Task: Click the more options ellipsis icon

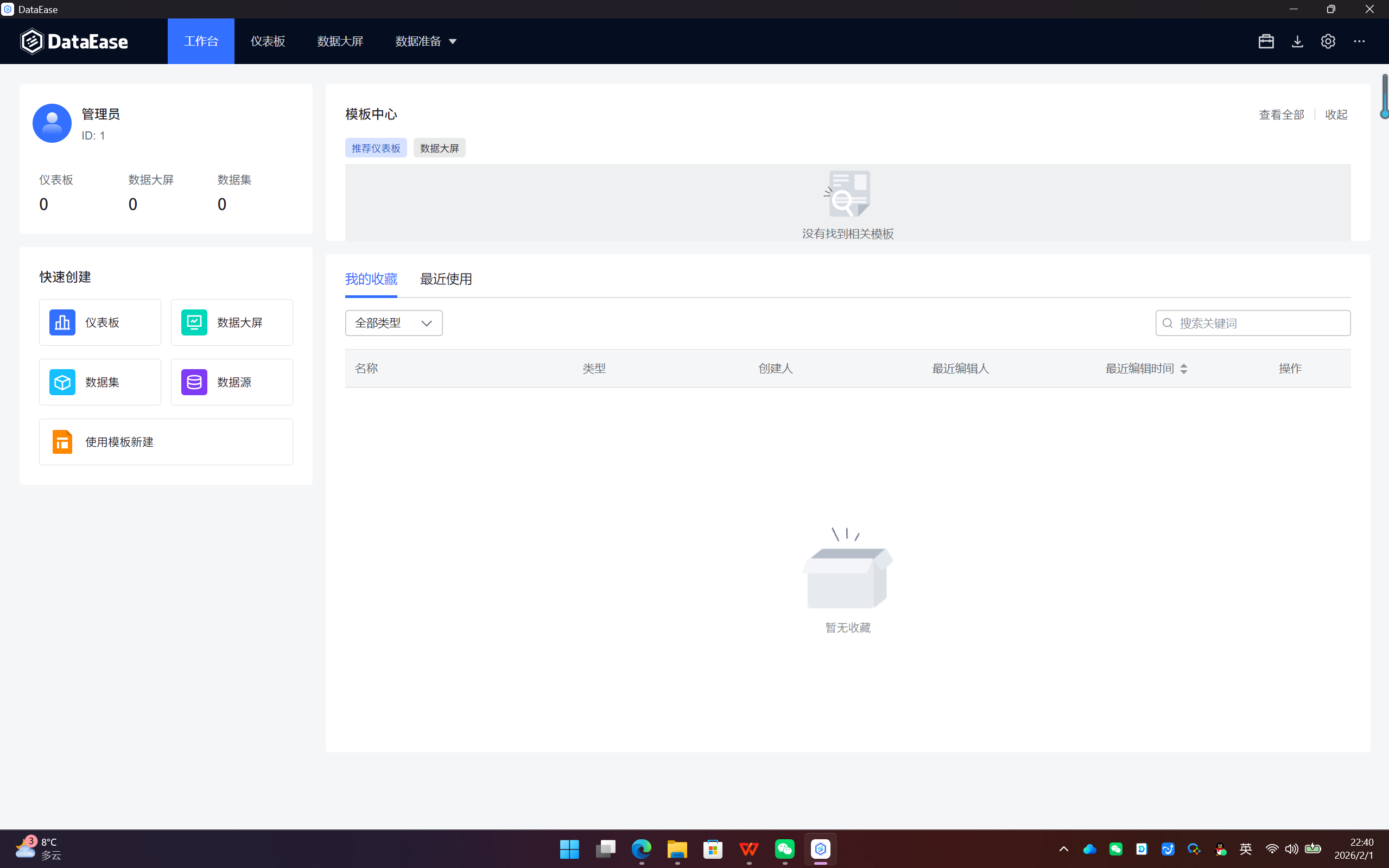Action: point(1359,41)
